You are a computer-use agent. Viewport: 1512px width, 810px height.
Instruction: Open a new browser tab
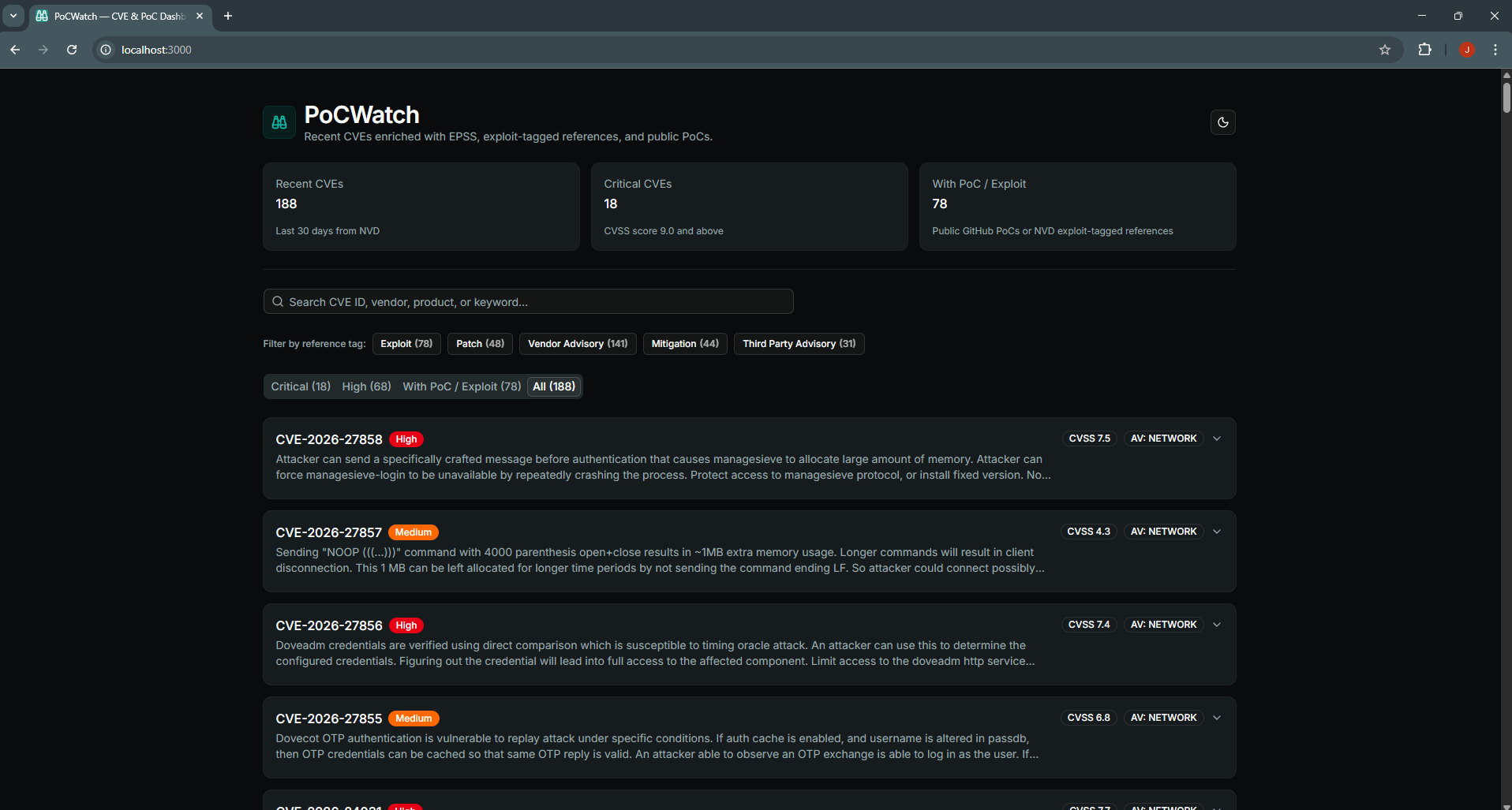228,16
